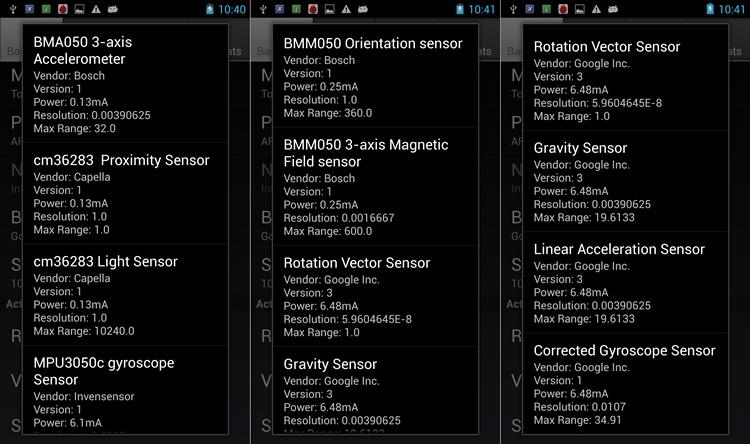Click 'Resolution: 0.00390625' under BMA050 Accelerometer
The height and width of the screenshot is (444, 750).
tap(92, 115)
